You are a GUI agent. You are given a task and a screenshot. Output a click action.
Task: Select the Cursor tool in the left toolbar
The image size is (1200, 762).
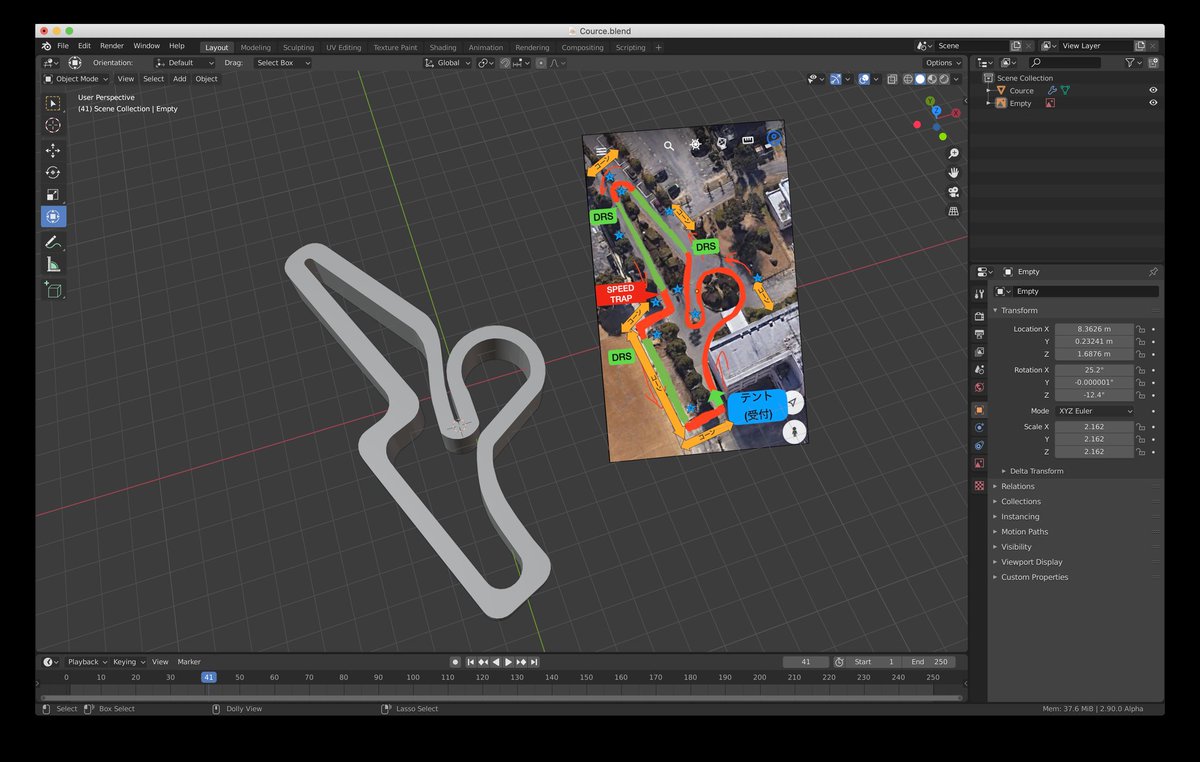pos(53,125)
